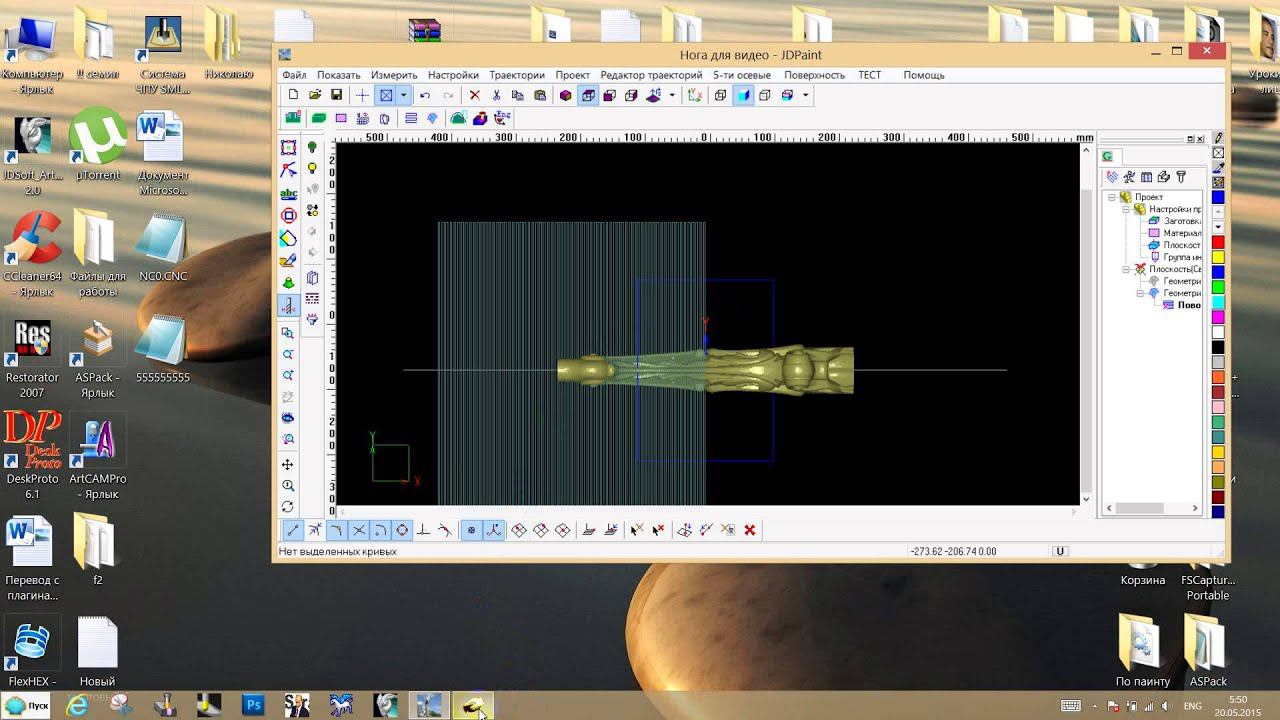
Task: Select the Материал tree item
Action: coord(1182,233)
